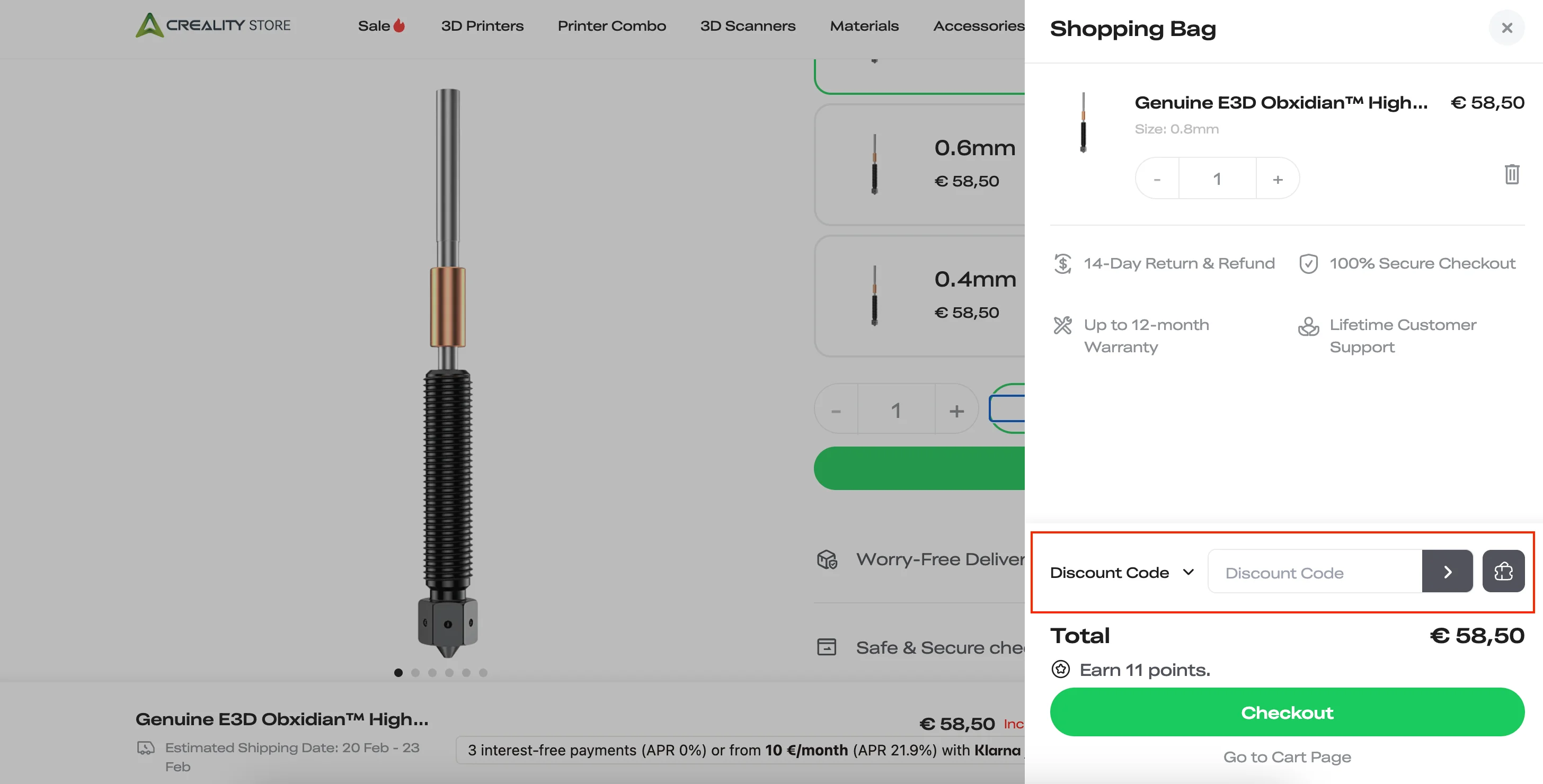Select the 0.6mm nozzle size option
This screenshot has width=1543, height=784.
point(919,164)
